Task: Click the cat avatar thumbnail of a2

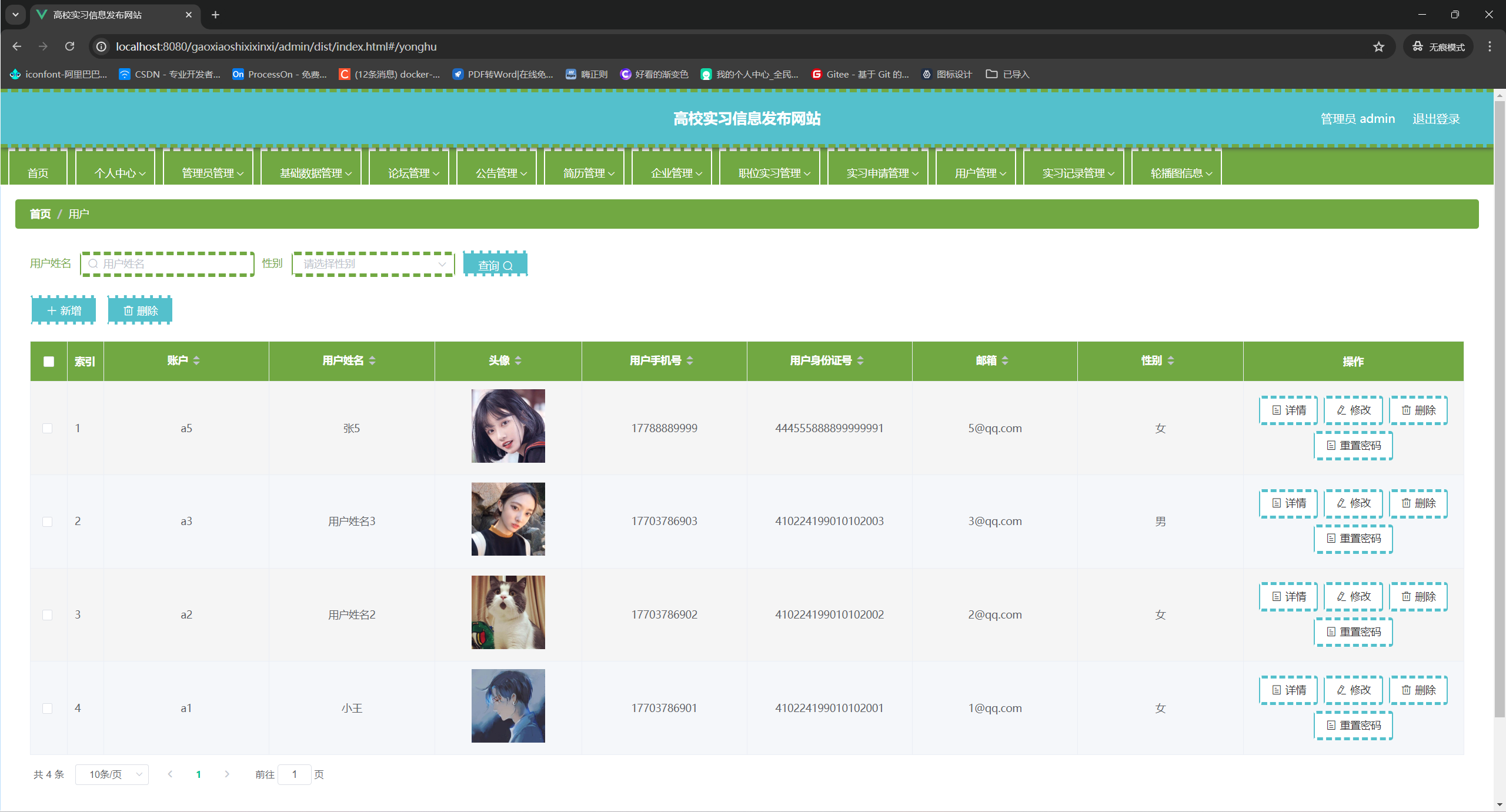Action: 508,612
